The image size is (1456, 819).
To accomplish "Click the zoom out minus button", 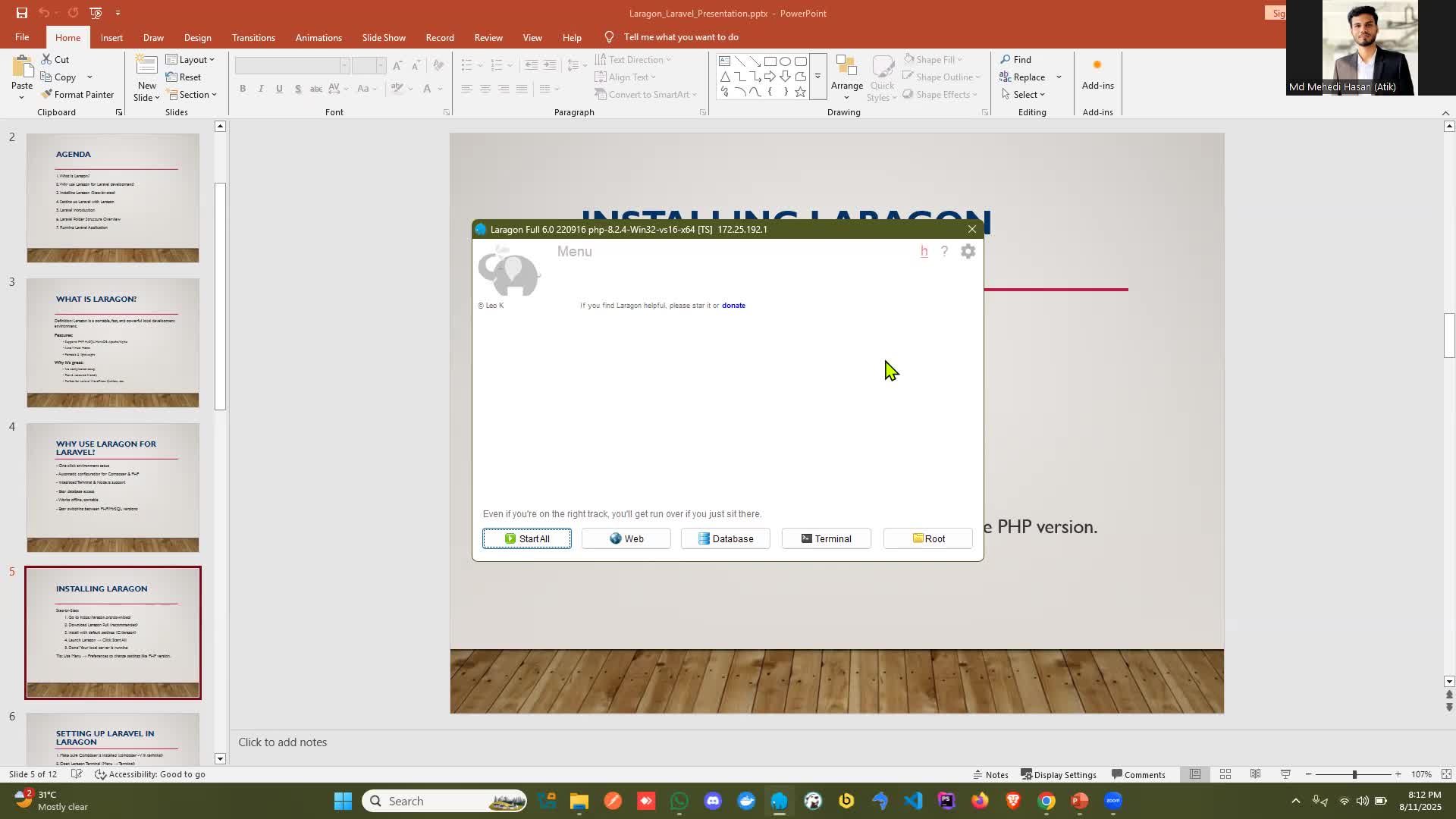I will click(x=1309, y=774).
